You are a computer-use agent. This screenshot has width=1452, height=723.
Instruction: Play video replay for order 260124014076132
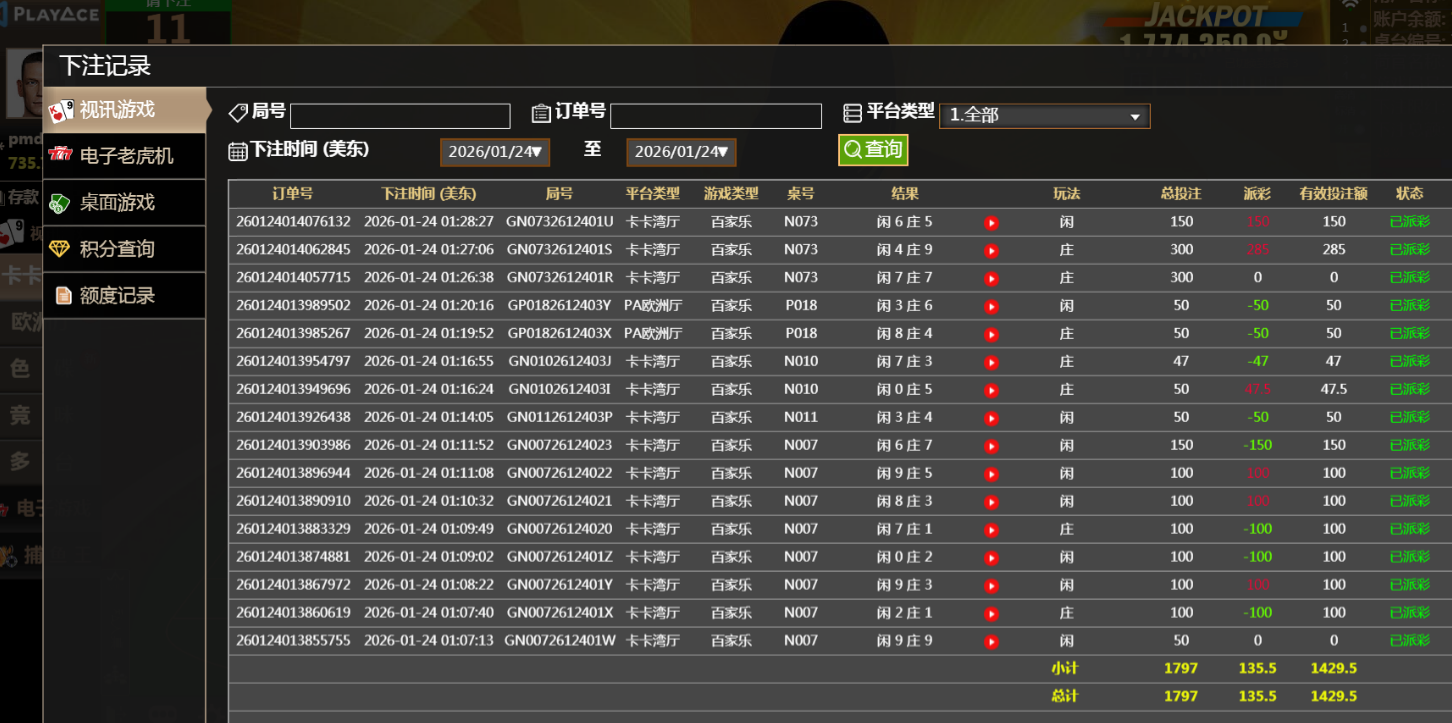click(991, 223)
